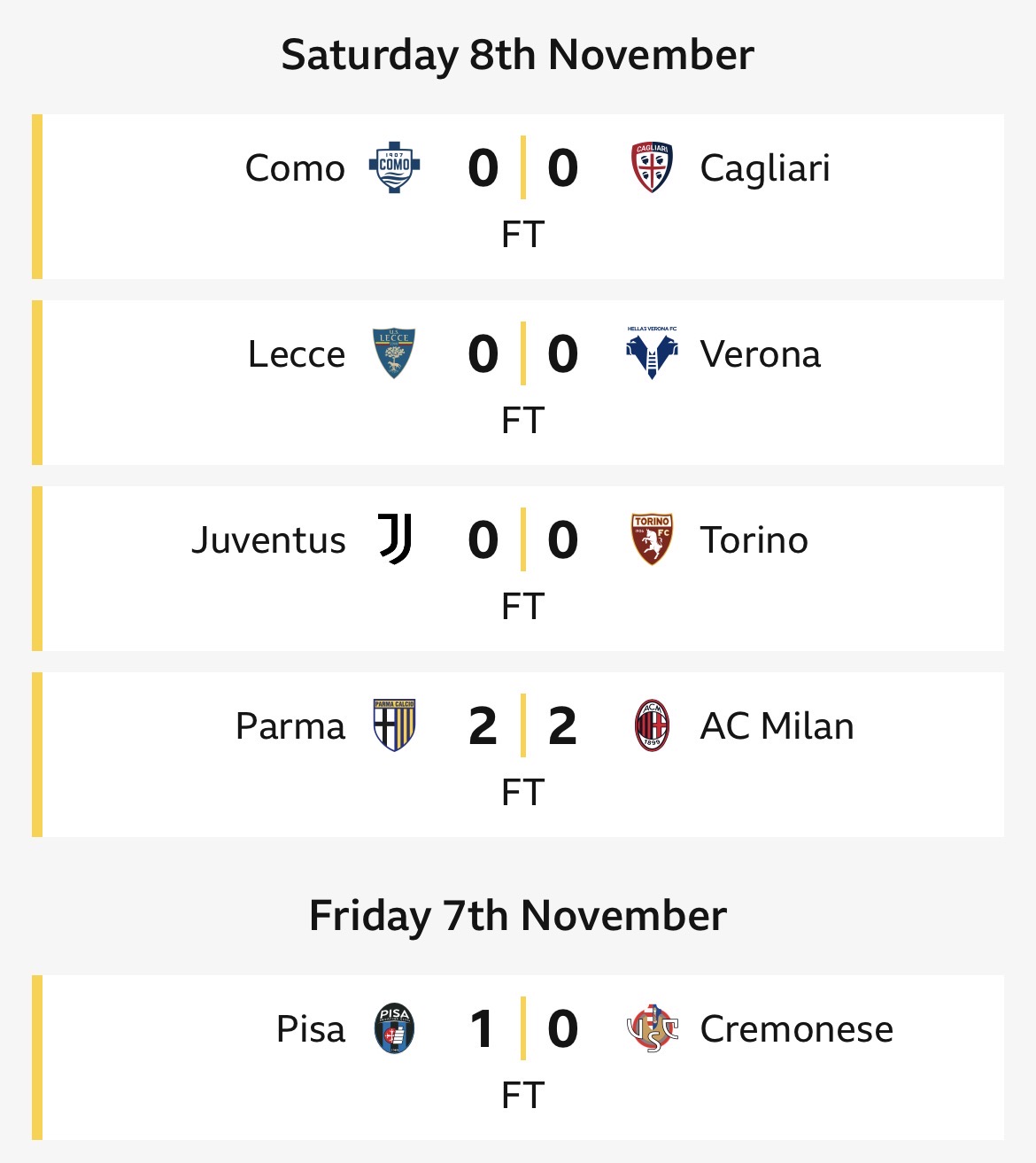Screen dimensions: 1036x1163
Task: Tap the Pisa club crest
Action: pos(394,1028)
